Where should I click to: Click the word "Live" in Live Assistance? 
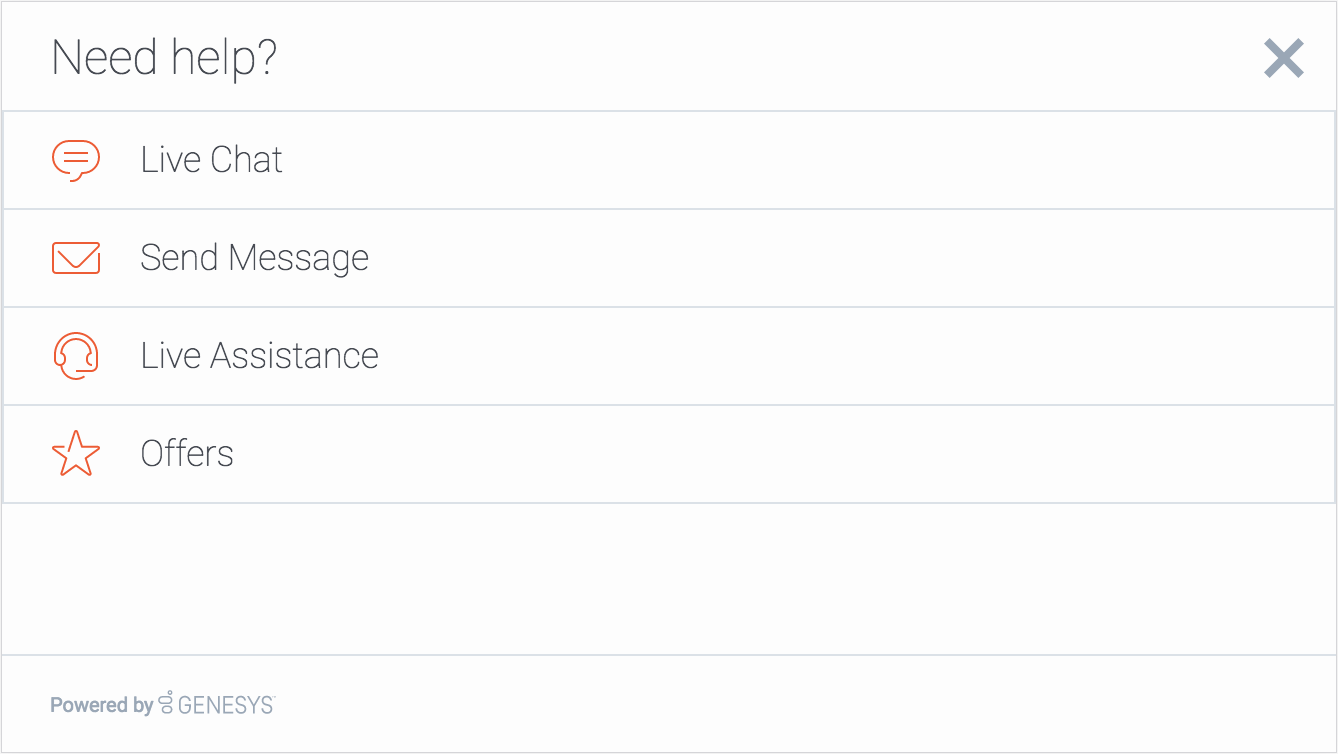170,356
